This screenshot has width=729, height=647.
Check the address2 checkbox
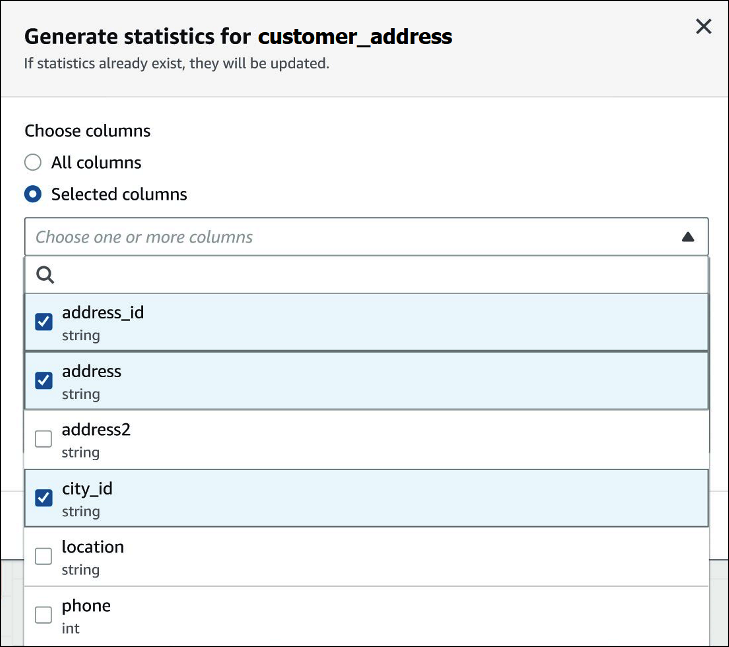click(44, 439)
